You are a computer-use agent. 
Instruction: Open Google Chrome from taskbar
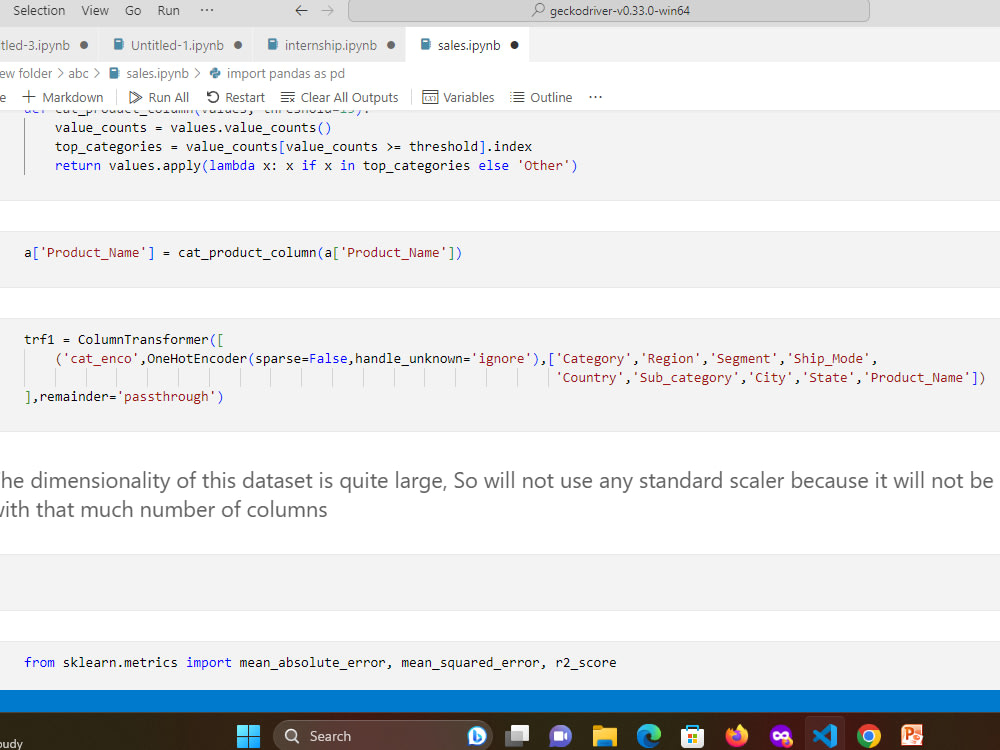click(869, 736)
